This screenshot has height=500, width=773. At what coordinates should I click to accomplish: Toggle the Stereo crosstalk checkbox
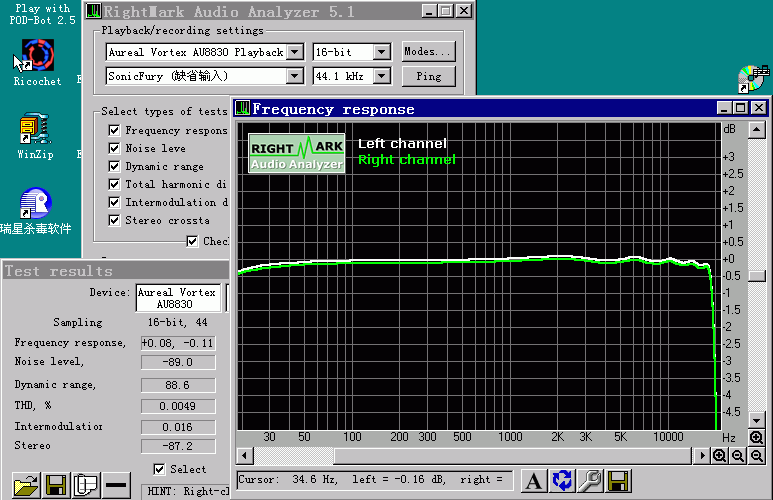[114, 220]
